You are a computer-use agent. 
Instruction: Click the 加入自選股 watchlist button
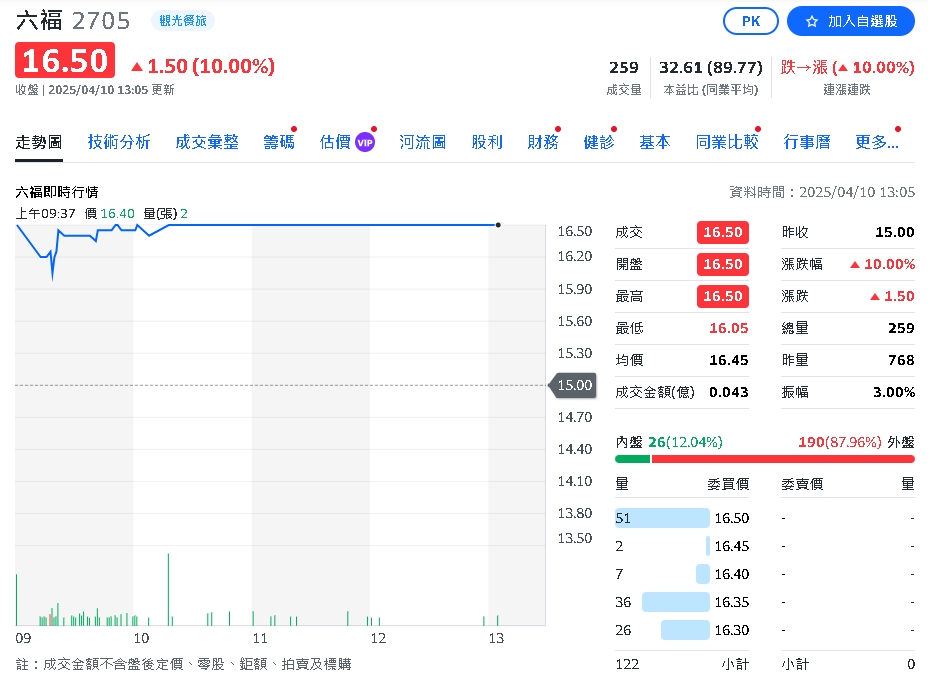850,20
